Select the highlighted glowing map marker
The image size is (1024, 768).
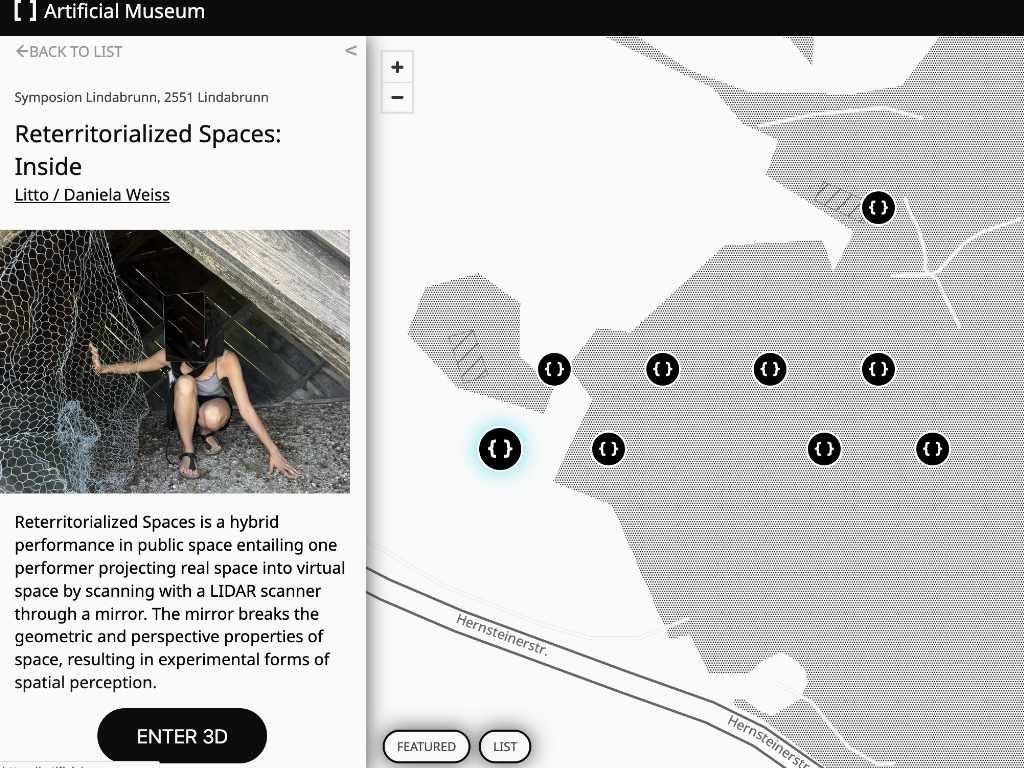(500, 449)
